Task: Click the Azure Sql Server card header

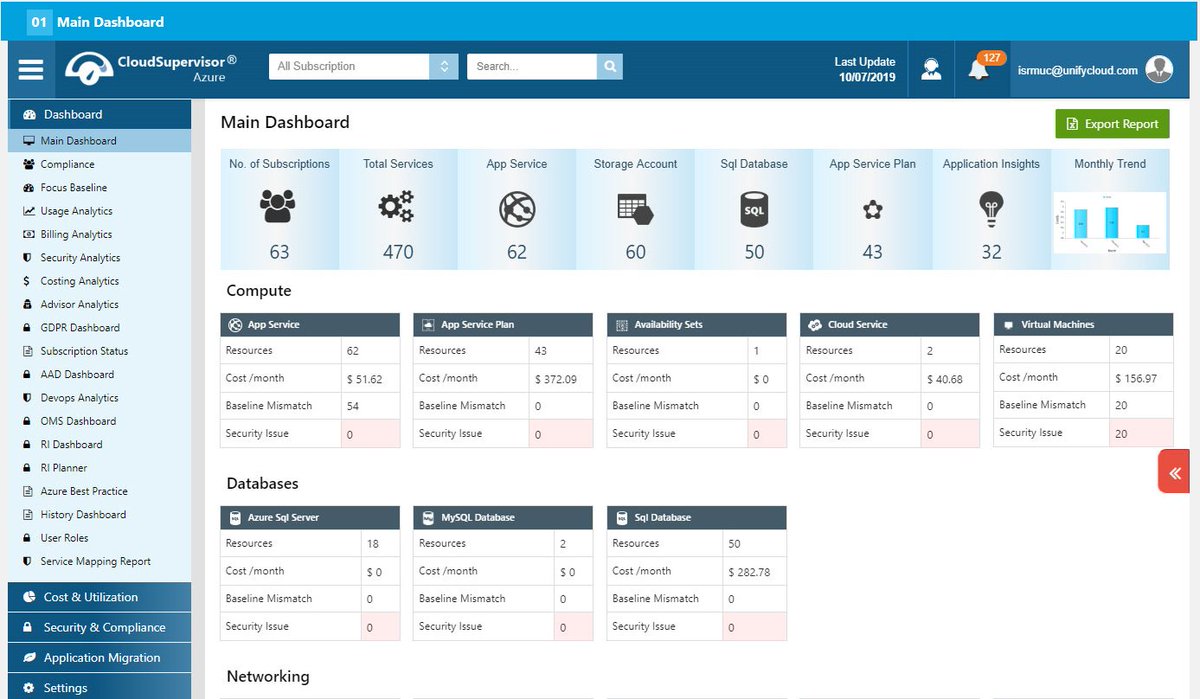Action: click(310, 518)
